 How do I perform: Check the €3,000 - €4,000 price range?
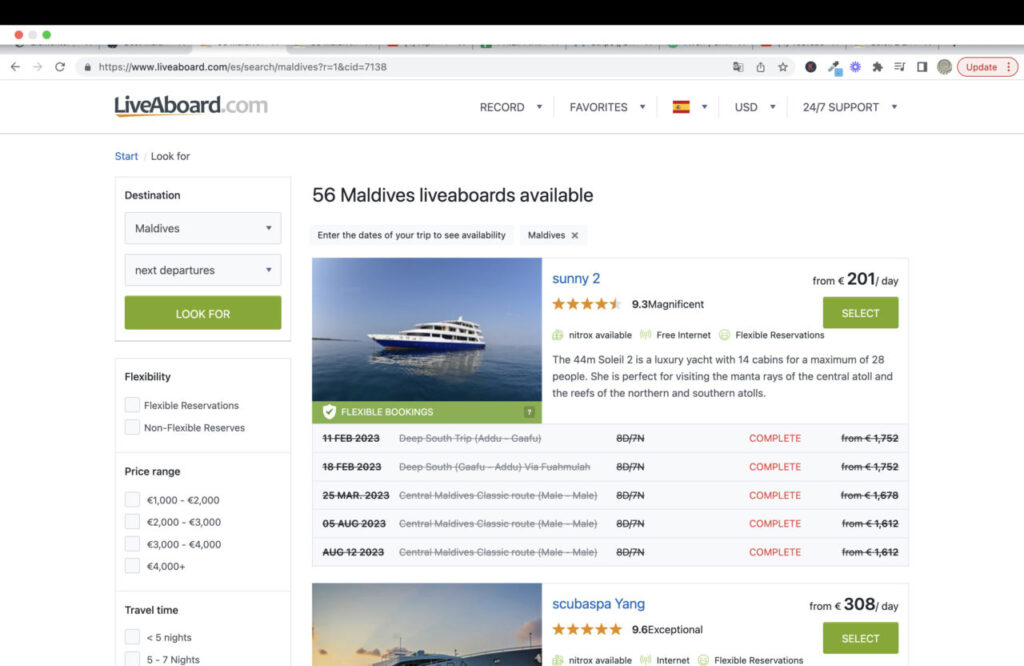point(132,544)
